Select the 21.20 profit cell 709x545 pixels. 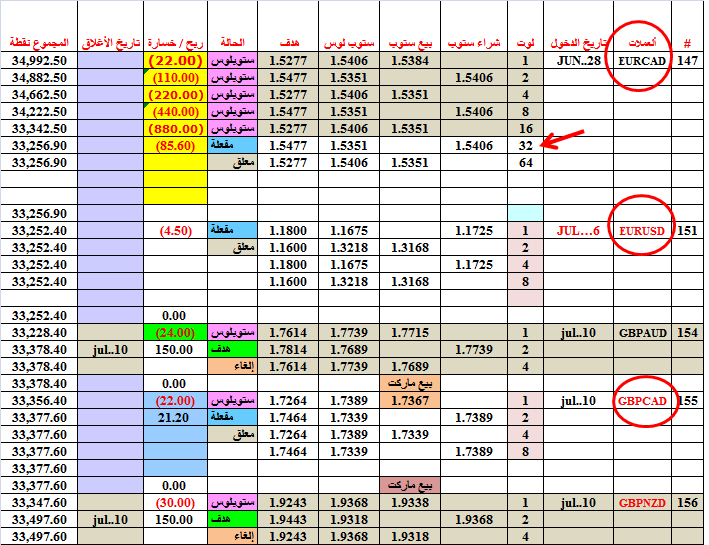[x=175, y=417]
